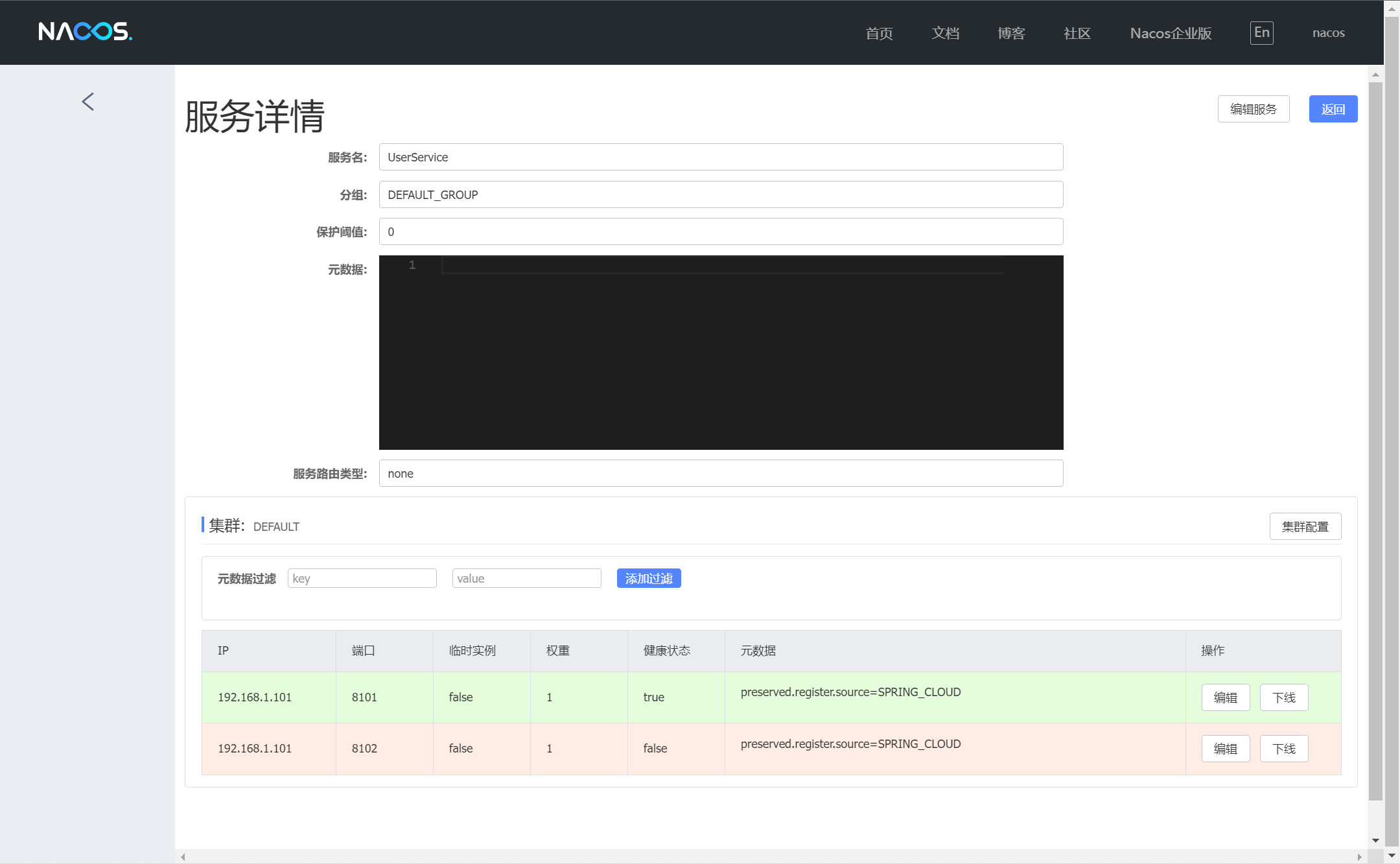Switch language with En icon
Viewport: 1400px width, 864px height.
pos(1261,32)
